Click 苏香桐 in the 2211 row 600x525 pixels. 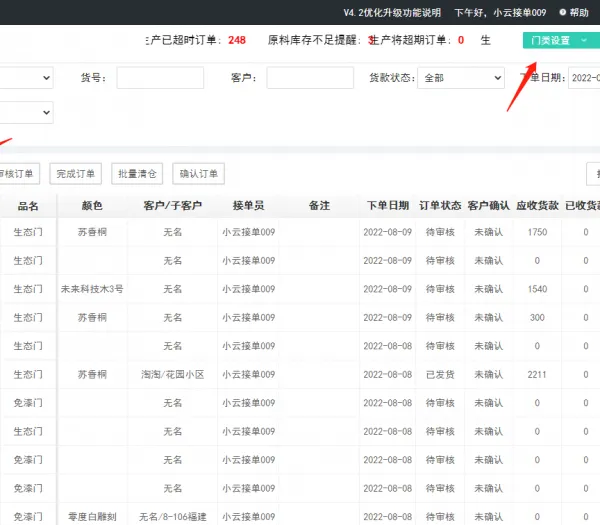coord(92,375)
